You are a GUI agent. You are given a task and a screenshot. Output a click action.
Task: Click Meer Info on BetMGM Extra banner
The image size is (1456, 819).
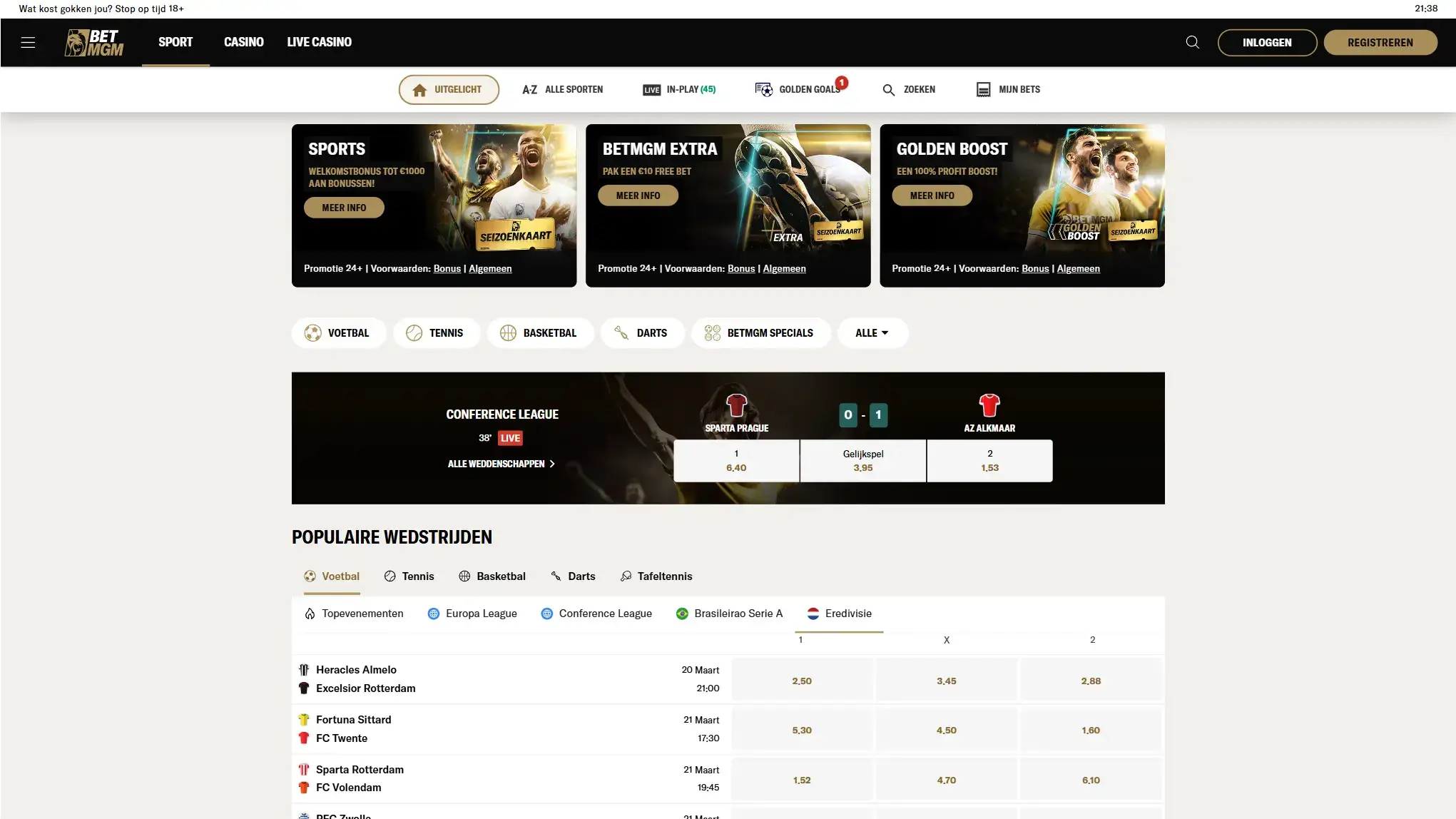pyautogui.click(x=638, y=195)
